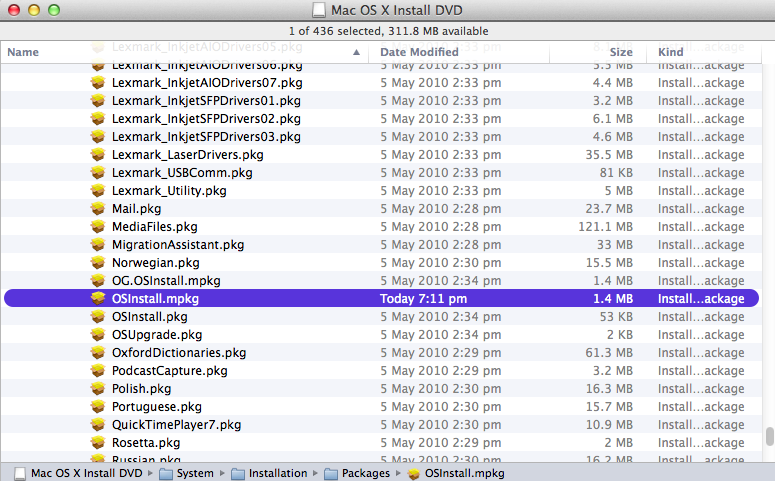This screenshot has height=481, width=775.
Task: Sort the list by Date Modified
Action: point(419,52)
